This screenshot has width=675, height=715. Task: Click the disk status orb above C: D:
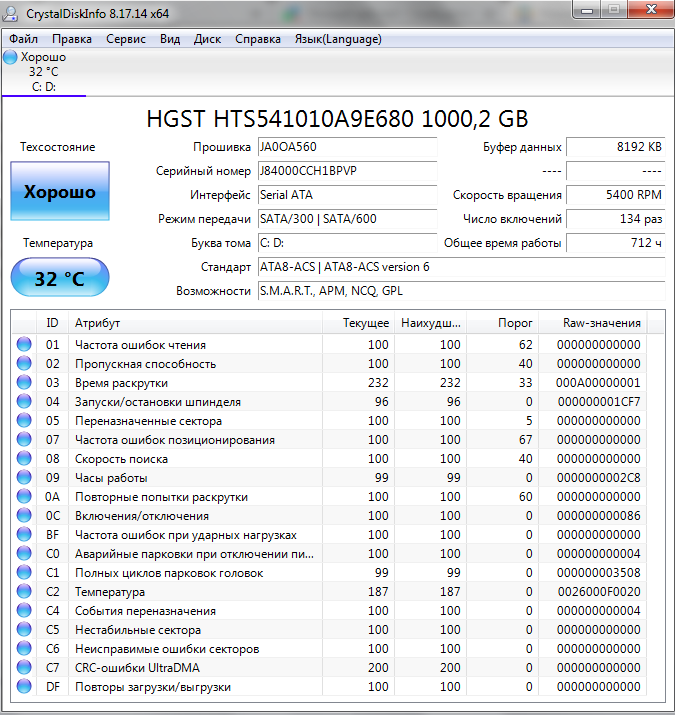coord(10,57)
